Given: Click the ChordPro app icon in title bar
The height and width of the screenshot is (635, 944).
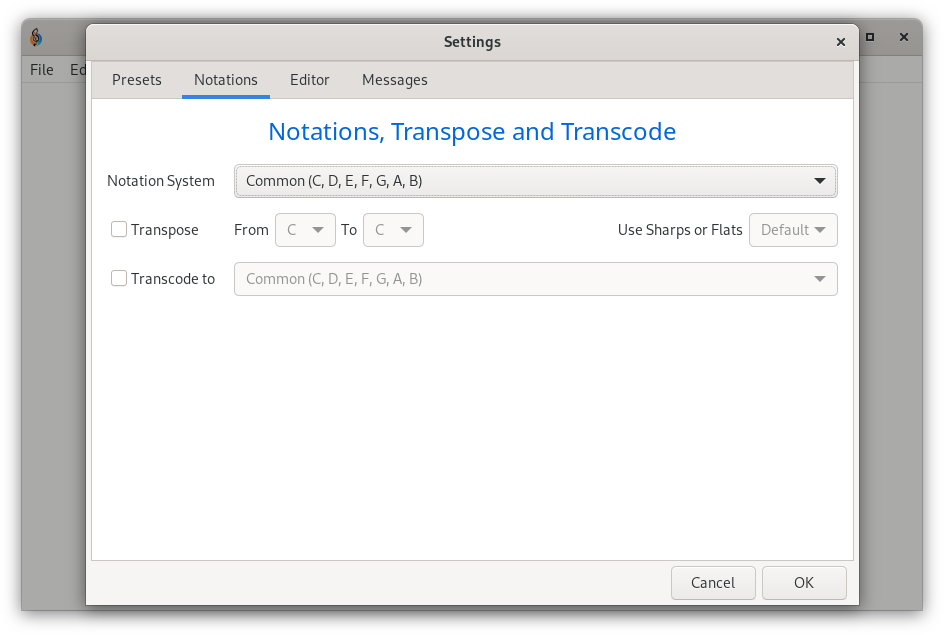Looking at the screenshot, I should click(36, 37).
